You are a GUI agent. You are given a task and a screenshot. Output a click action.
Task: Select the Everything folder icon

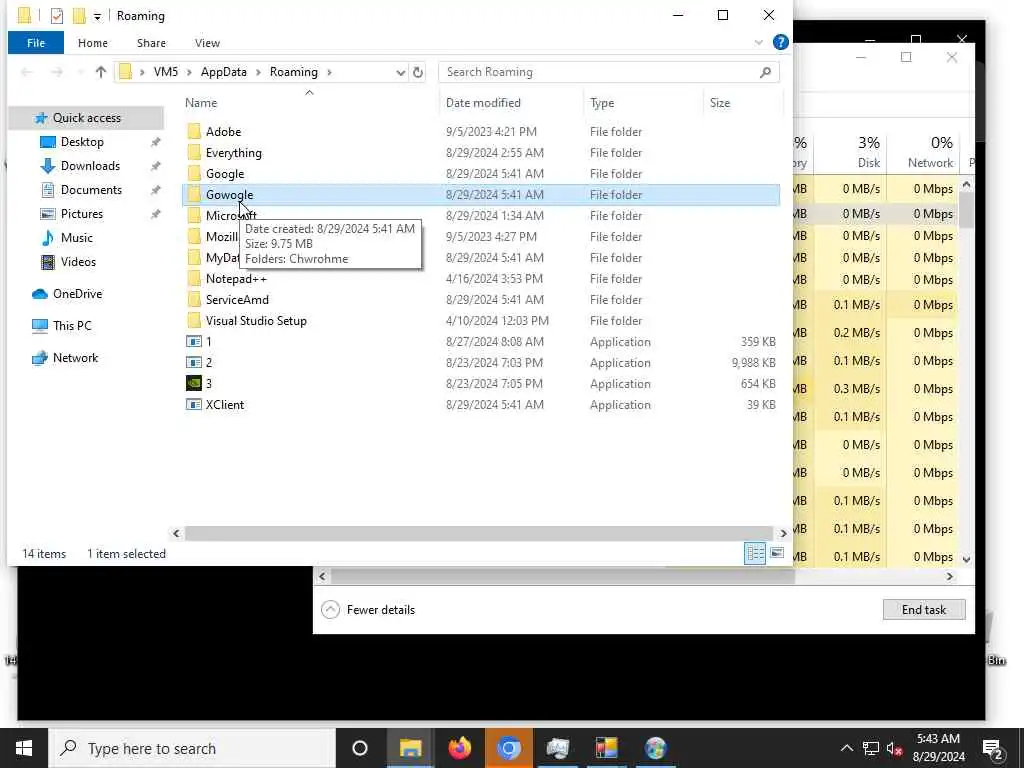pos(194,152)
